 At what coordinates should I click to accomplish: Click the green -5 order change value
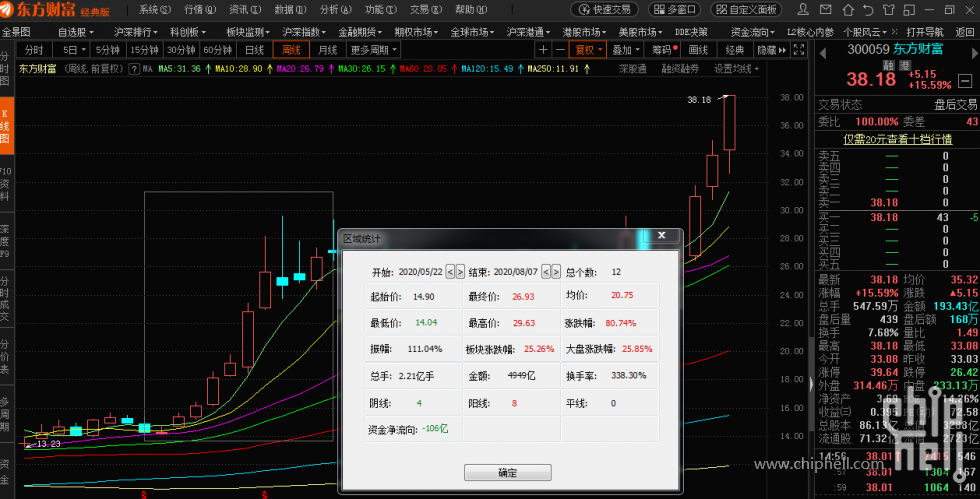[973, 218]
